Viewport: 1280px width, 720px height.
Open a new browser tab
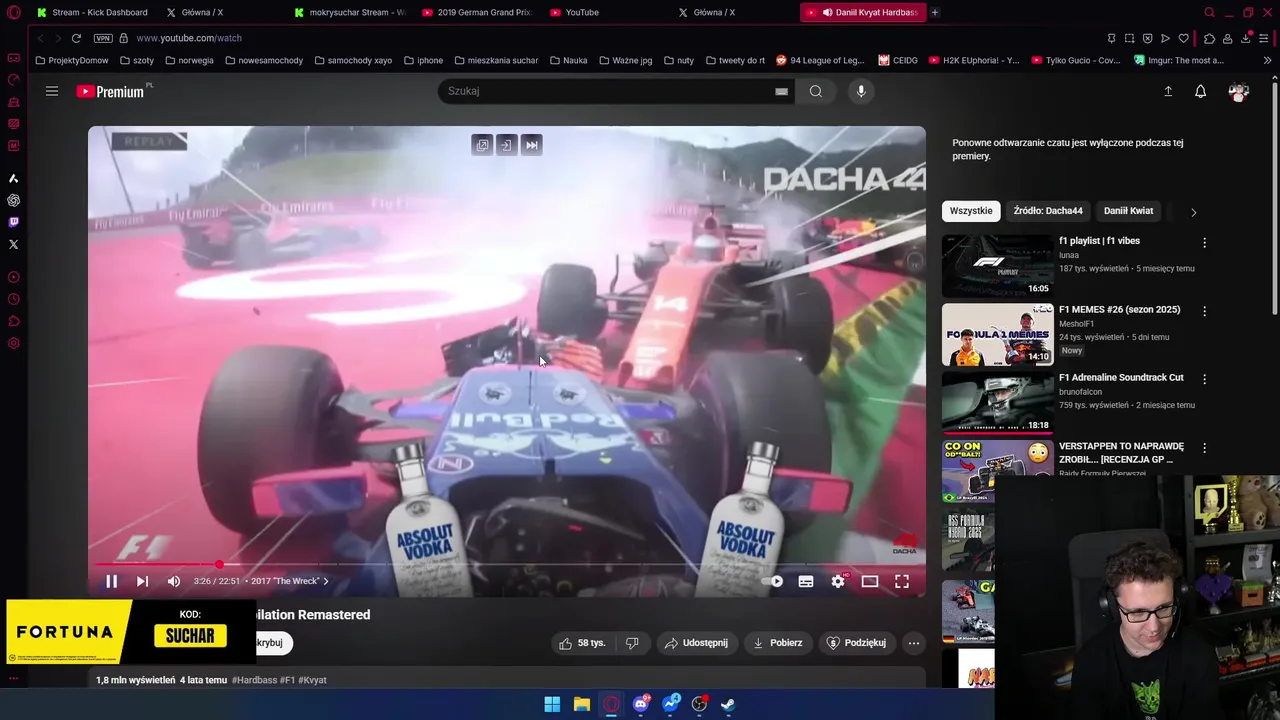pos(935,12)
